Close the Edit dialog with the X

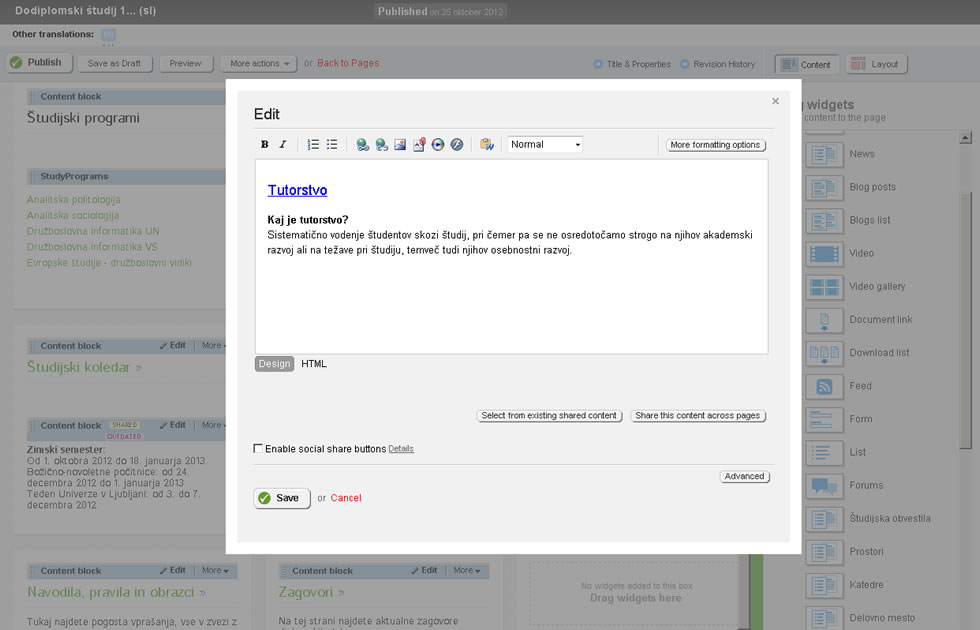point(775,101)
